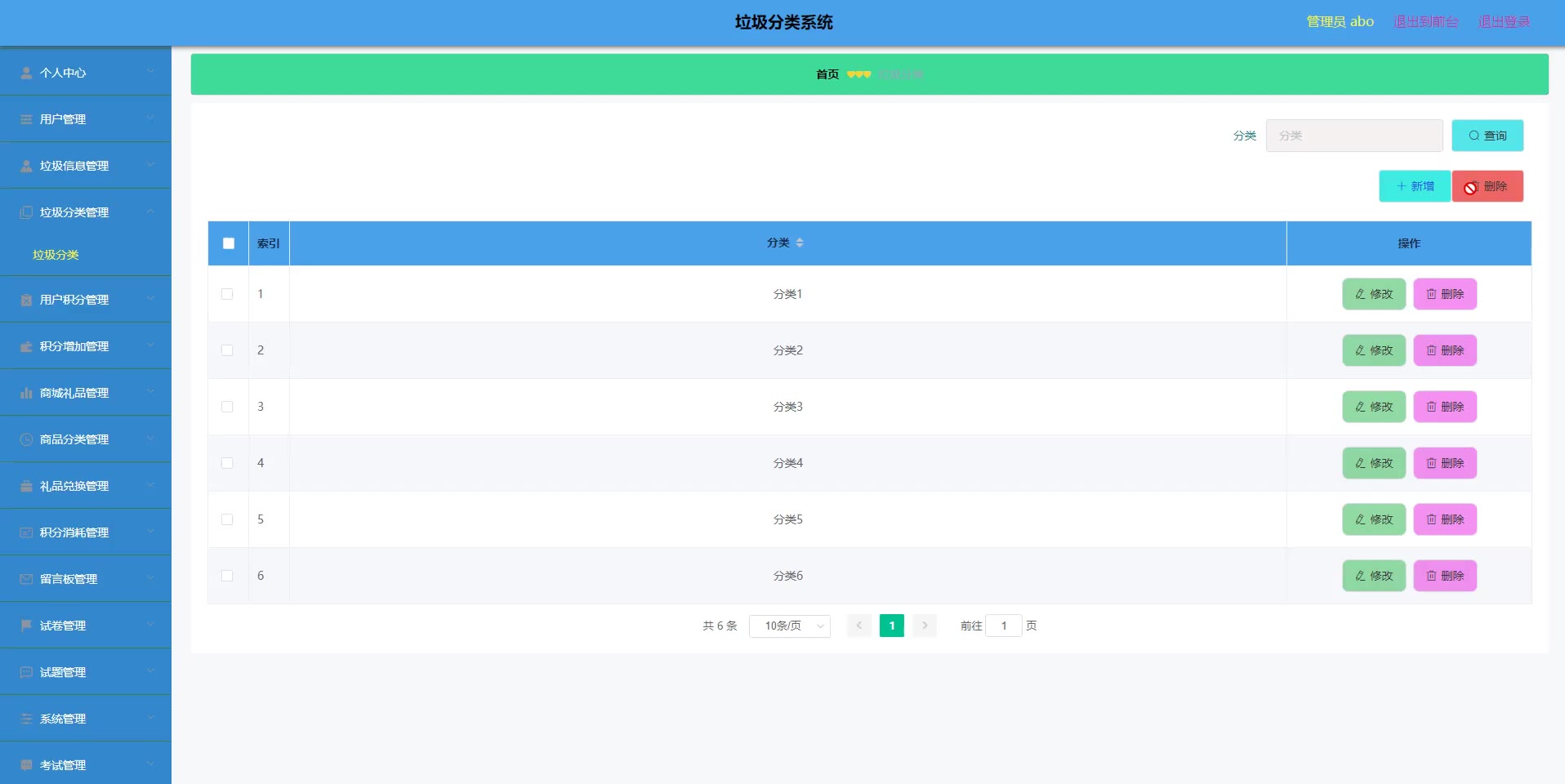The image size is (1565, 784).
Task: Click the 积分消耗管理 sidebar icon
Action: point(26,532)
